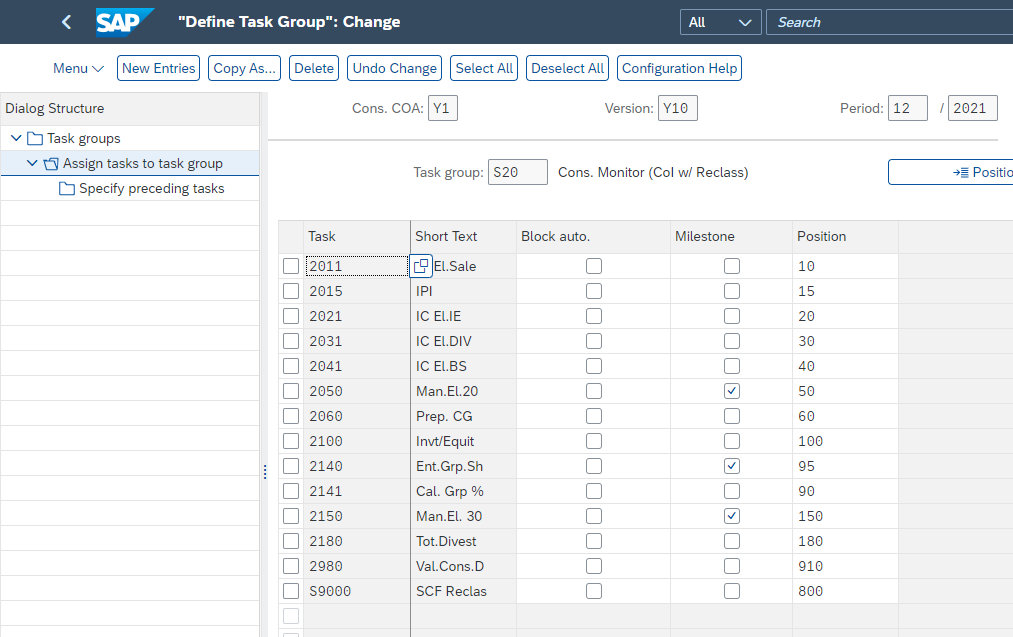Select the row for task S9000

(x=291, y=591)
